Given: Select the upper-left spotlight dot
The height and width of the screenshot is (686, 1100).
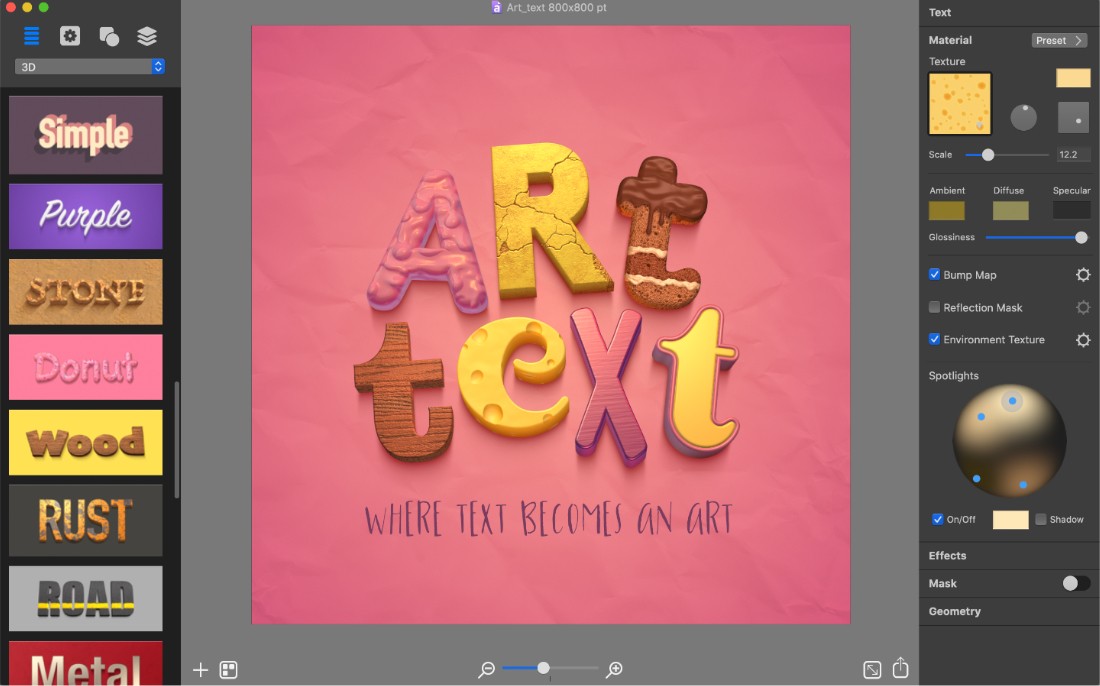Looking at the screenshot, I should coord(981,417).
